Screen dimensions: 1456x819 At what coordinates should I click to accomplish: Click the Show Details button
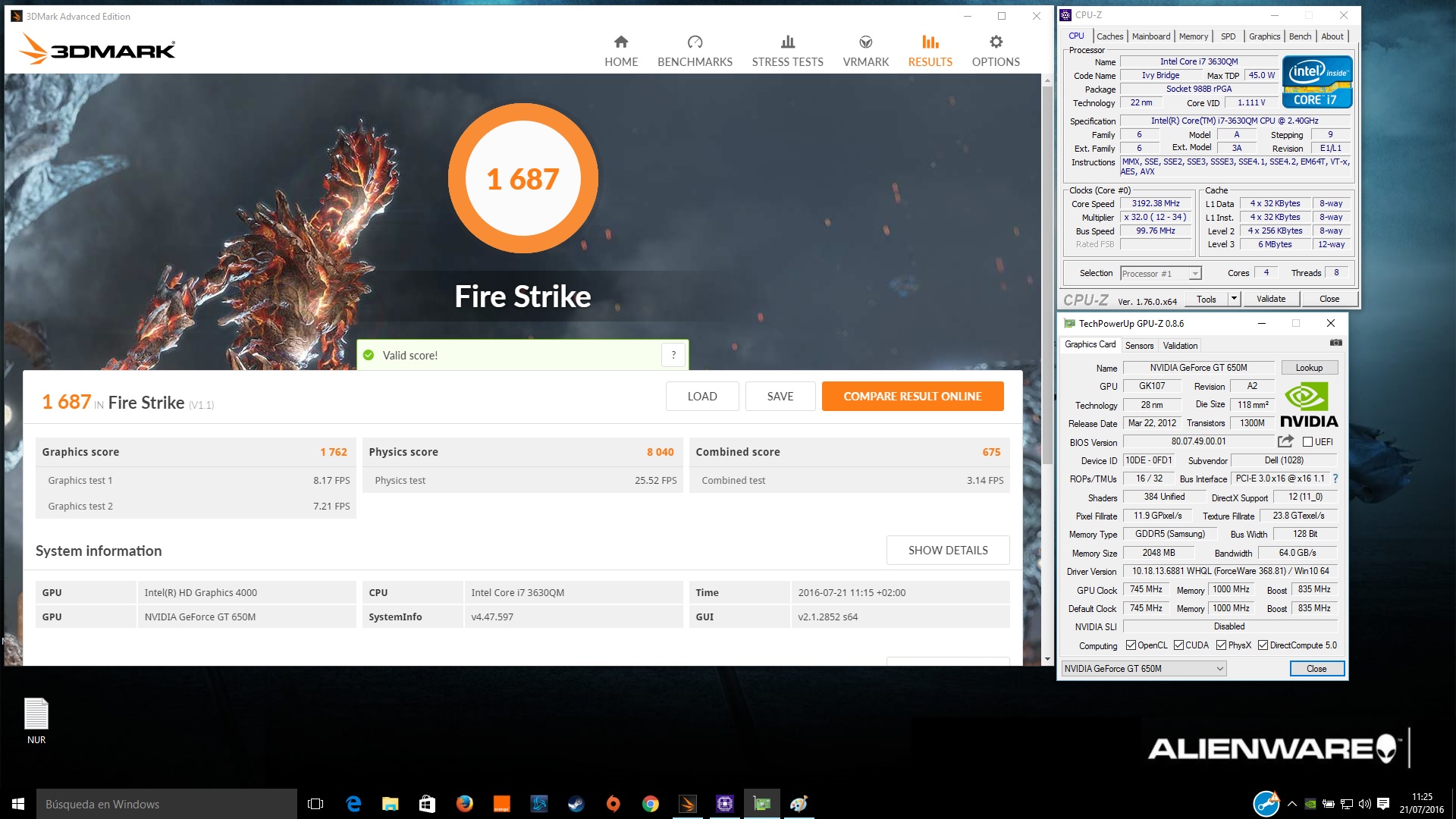947,551
